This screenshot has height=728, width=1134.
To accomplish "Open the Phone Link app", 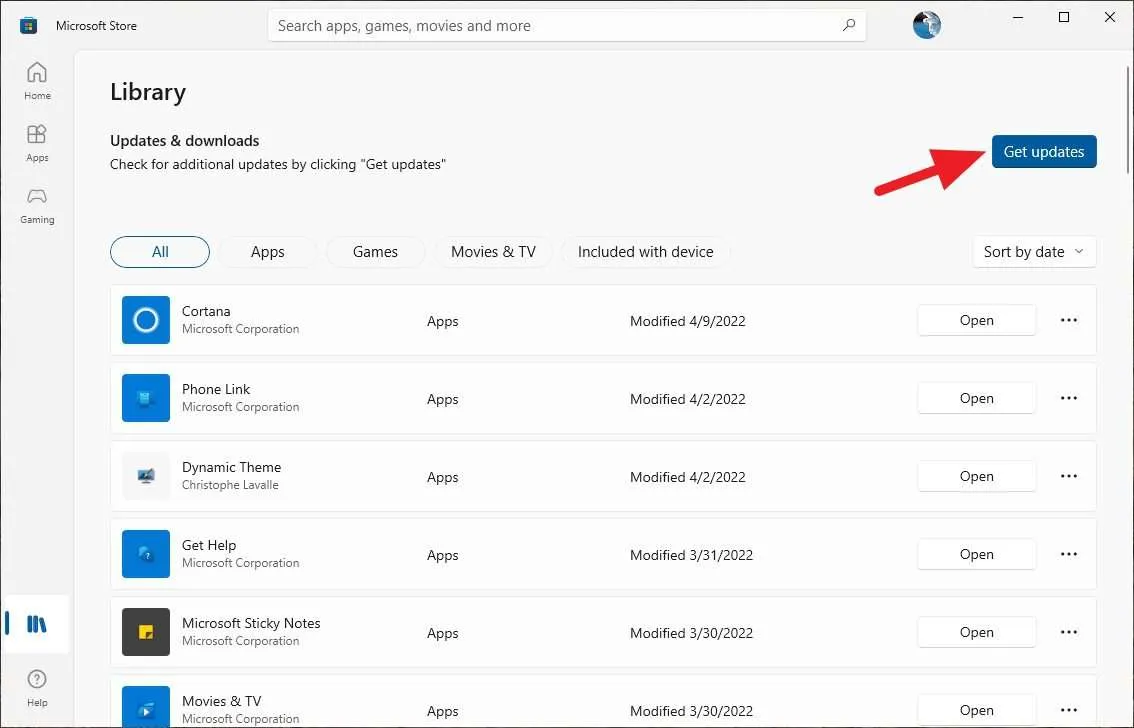I will (x=976, y=398).
